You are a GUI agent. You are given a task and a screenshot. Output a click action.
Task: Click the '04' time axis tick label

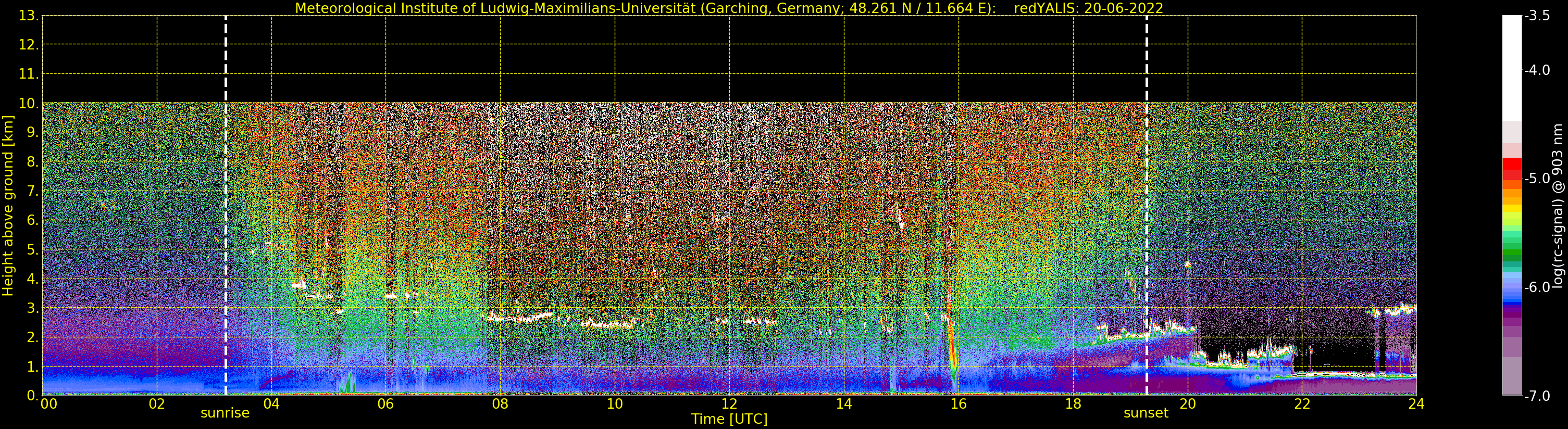[271, 404]
